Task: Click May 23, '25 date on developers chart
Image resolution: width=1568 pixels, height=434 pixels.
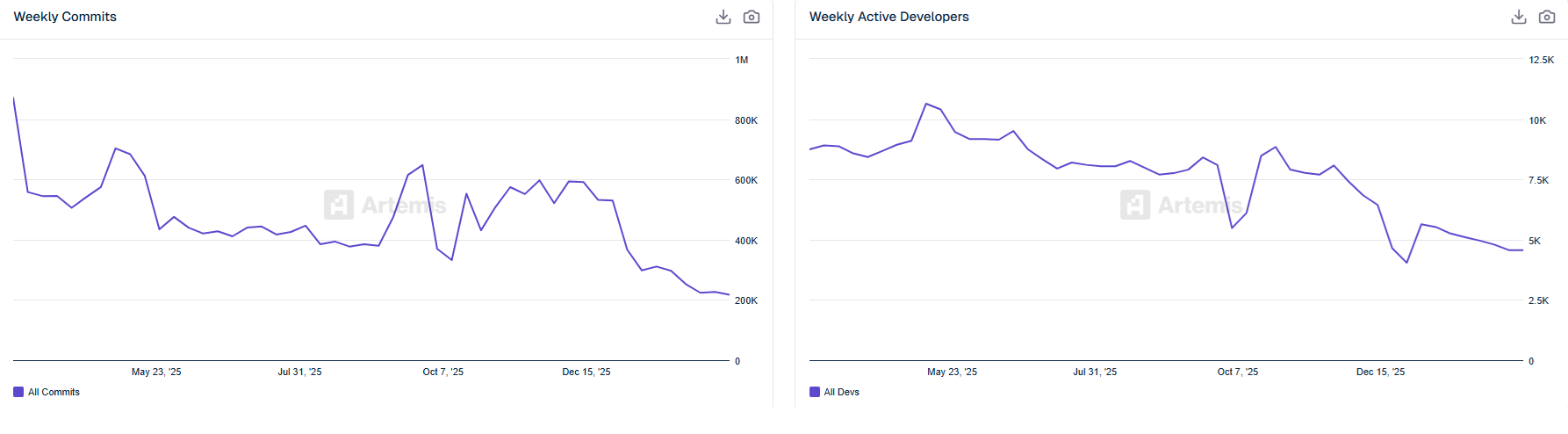Action: click(x=952, y=372)
